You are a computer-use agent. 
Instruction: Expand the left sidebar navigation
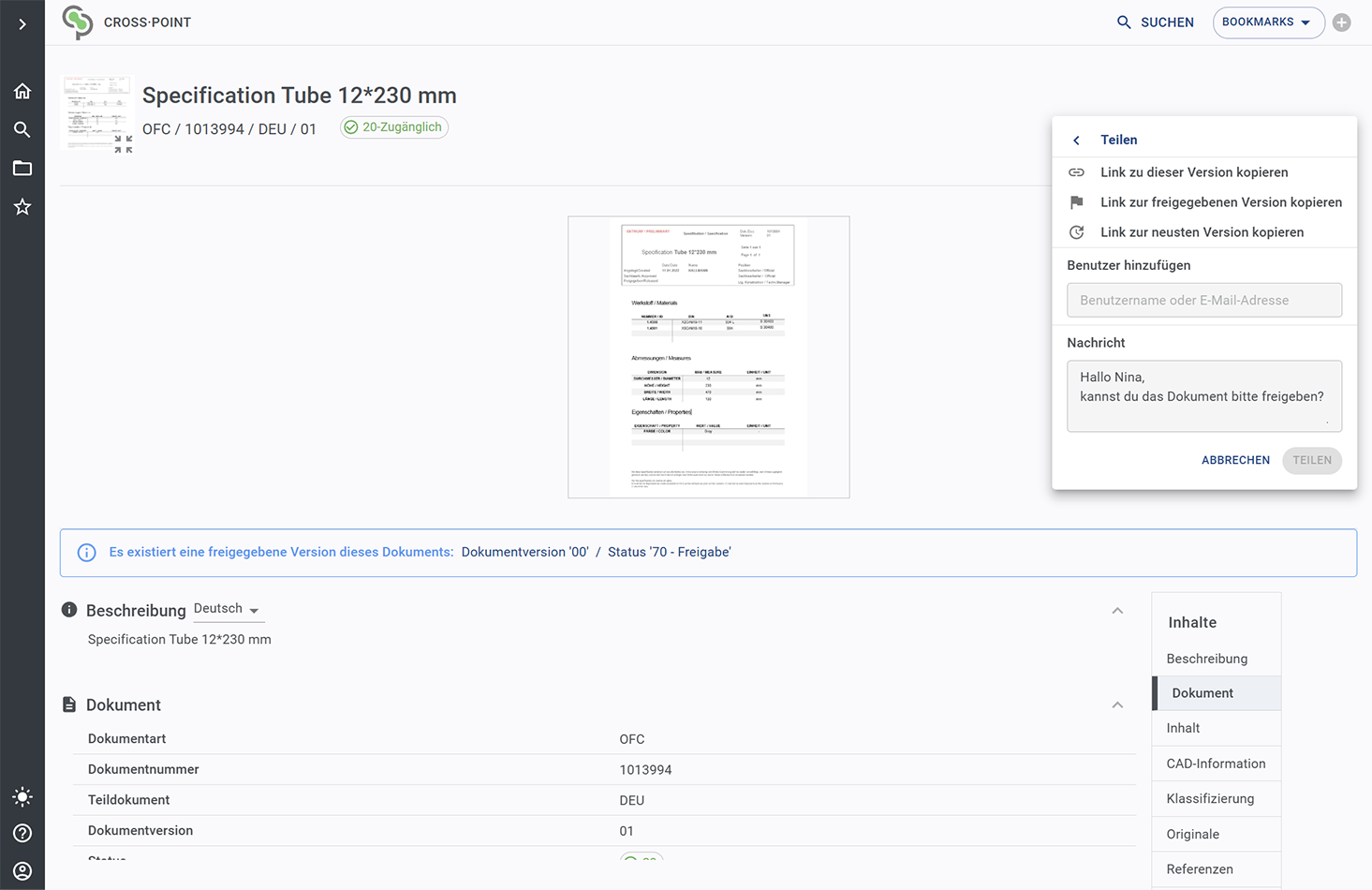22,24
